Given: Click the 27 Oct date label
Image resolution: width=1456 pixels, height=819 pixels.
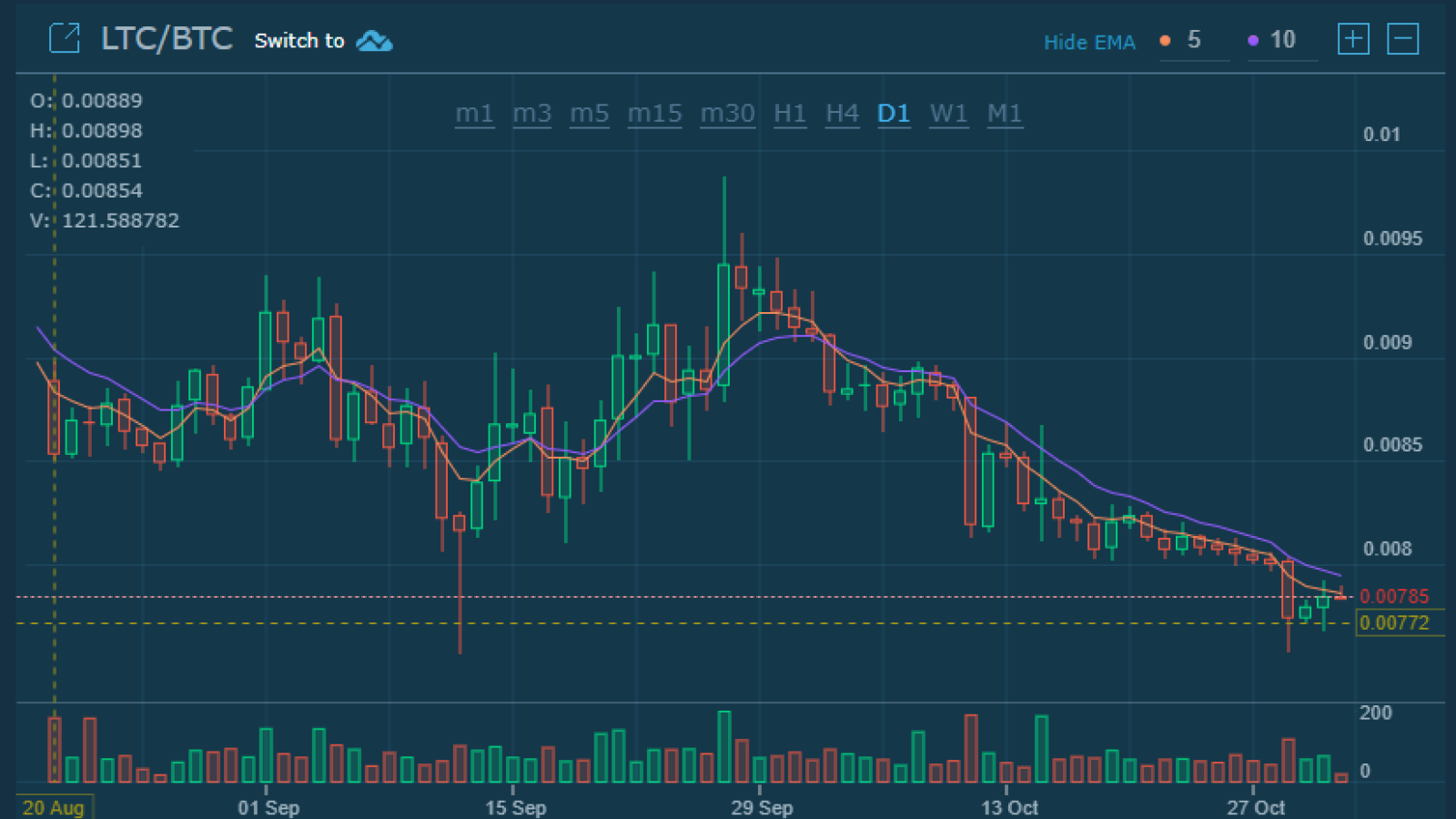Looking at the screenshot, I should click(1256, 807).
